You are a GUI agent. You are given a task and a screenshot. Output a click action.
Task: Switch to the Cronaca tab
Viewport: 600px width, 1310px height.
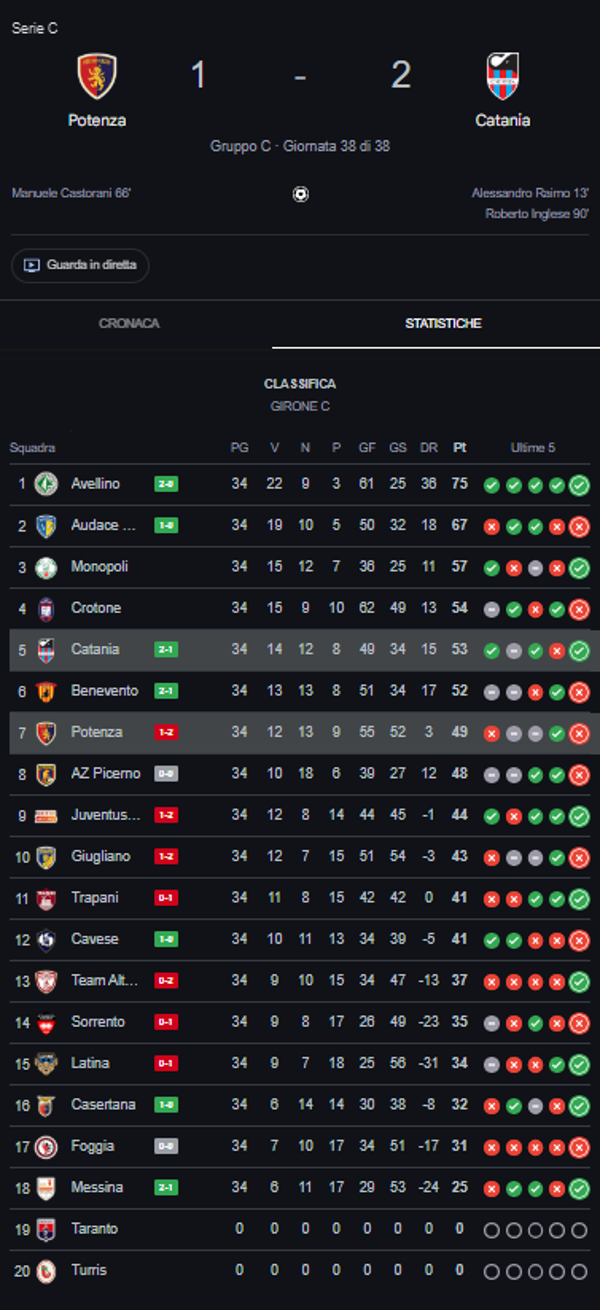click(x=129, y=324)
